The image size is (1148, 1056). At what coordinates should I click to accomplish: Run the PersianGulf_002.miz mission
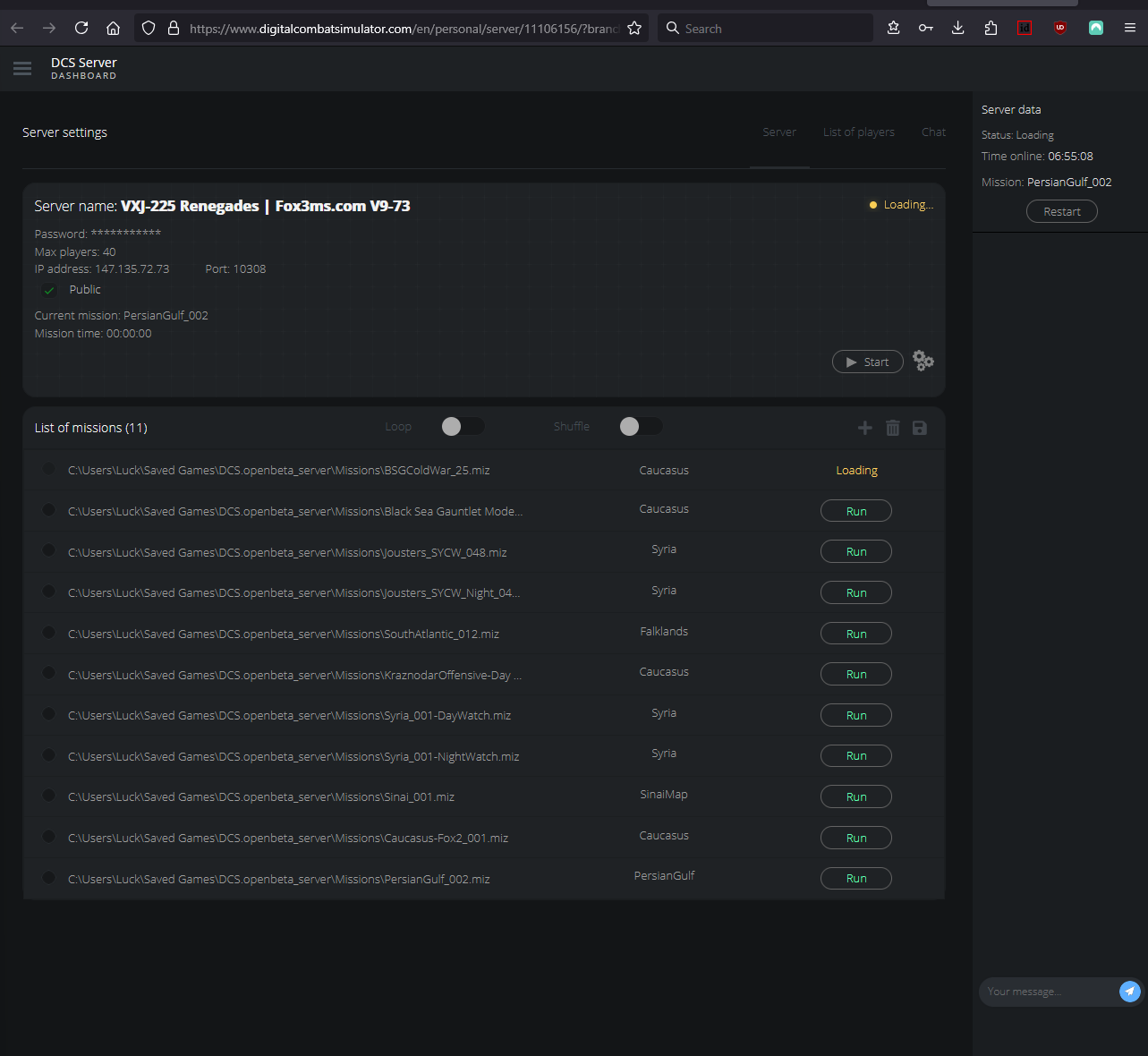(856, 878)
